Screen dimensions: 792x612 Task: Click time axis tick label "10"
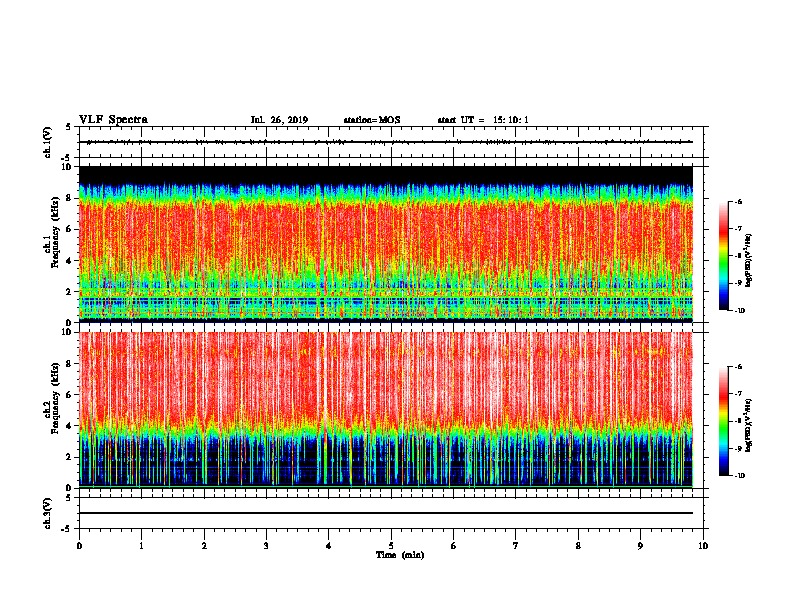[x=703, y=546]
